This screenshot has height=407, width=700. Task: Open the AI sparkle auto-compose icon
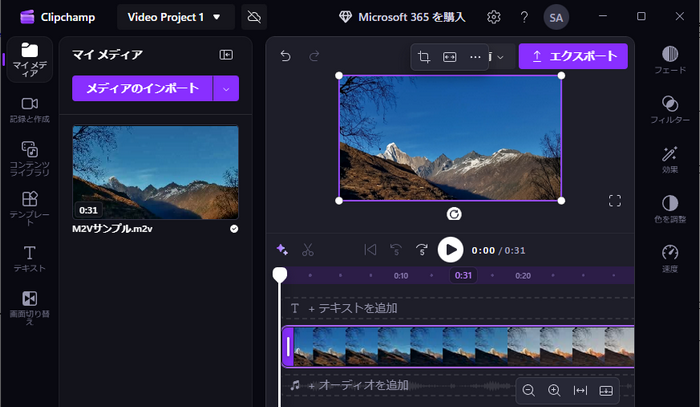[283, 250]
